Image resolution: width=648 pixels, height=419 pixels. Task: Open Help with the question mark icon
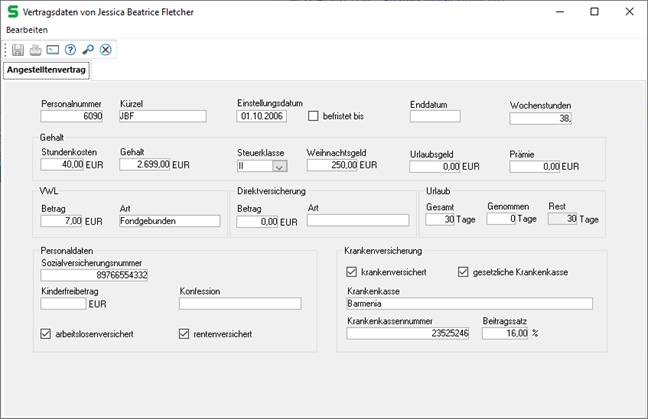(70, 49)
